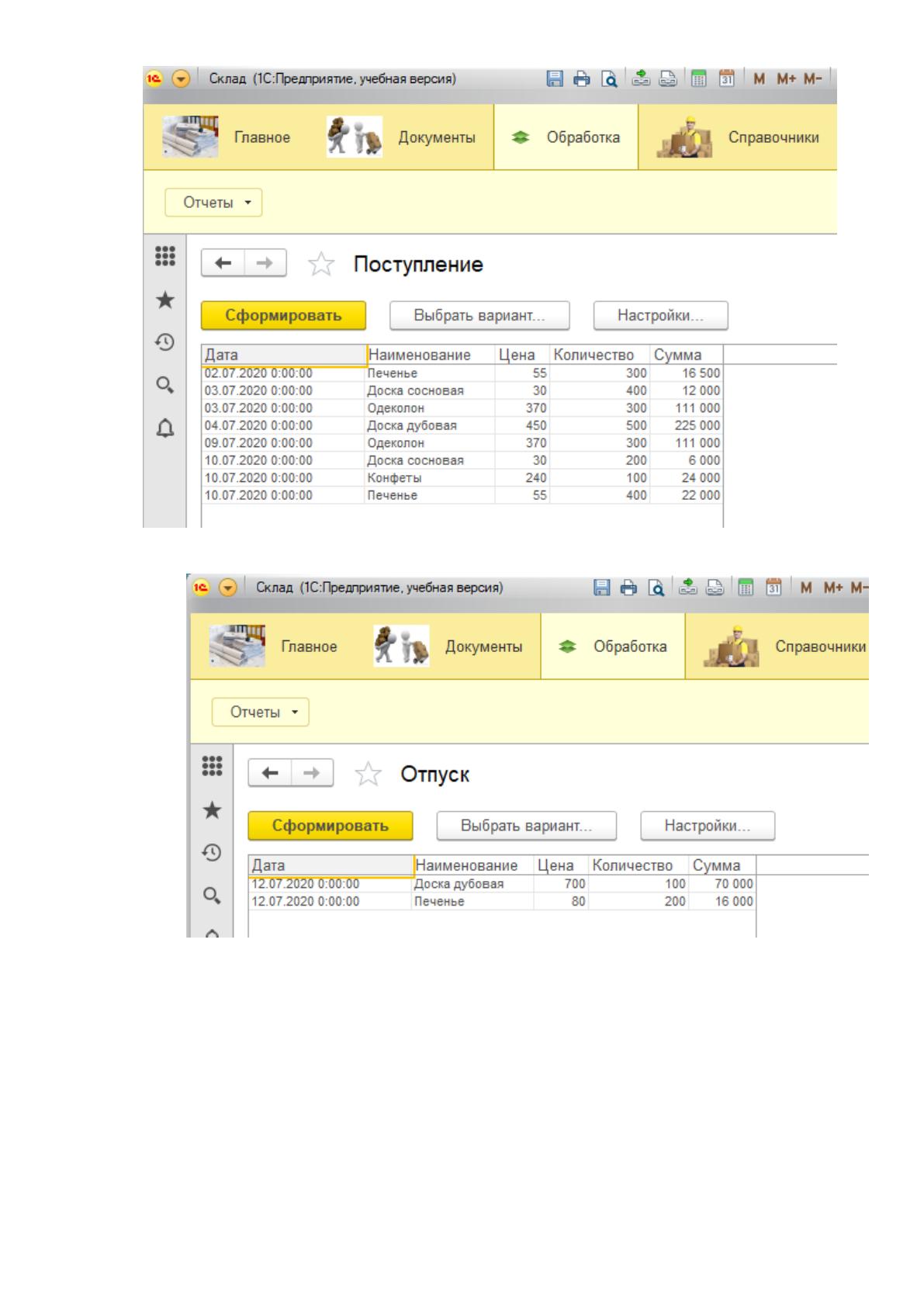Expand Отчеты dropdown in bottom window

pyautogui.click(x=261, y=712)
